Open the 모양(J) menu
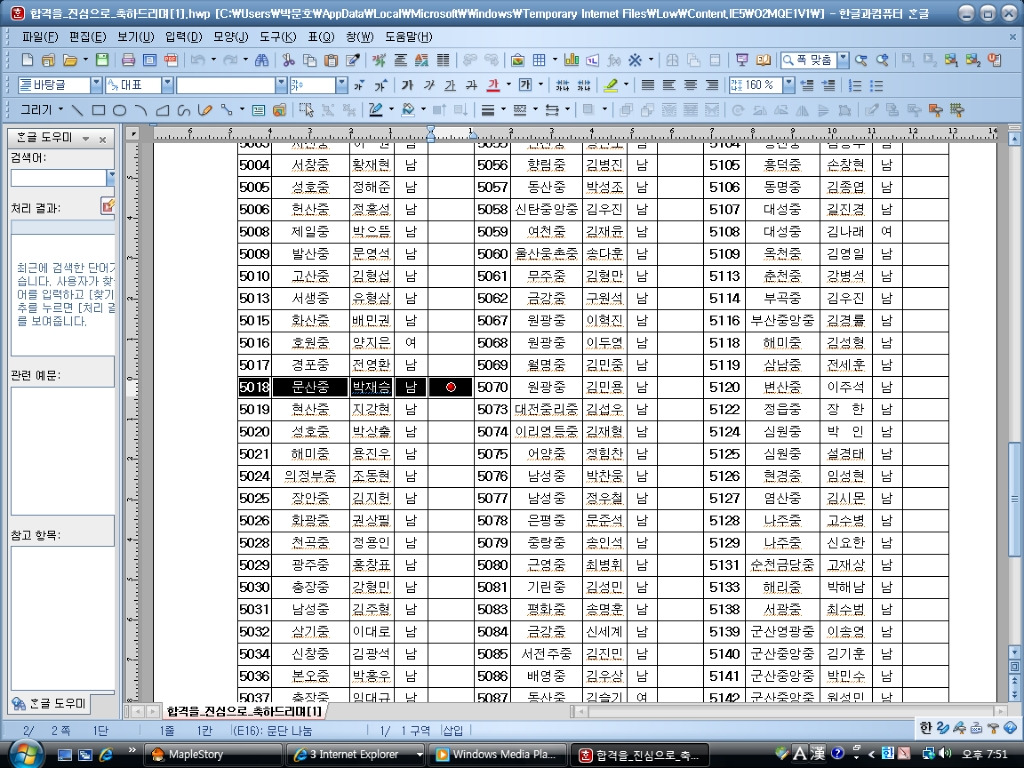 (231, 37)
